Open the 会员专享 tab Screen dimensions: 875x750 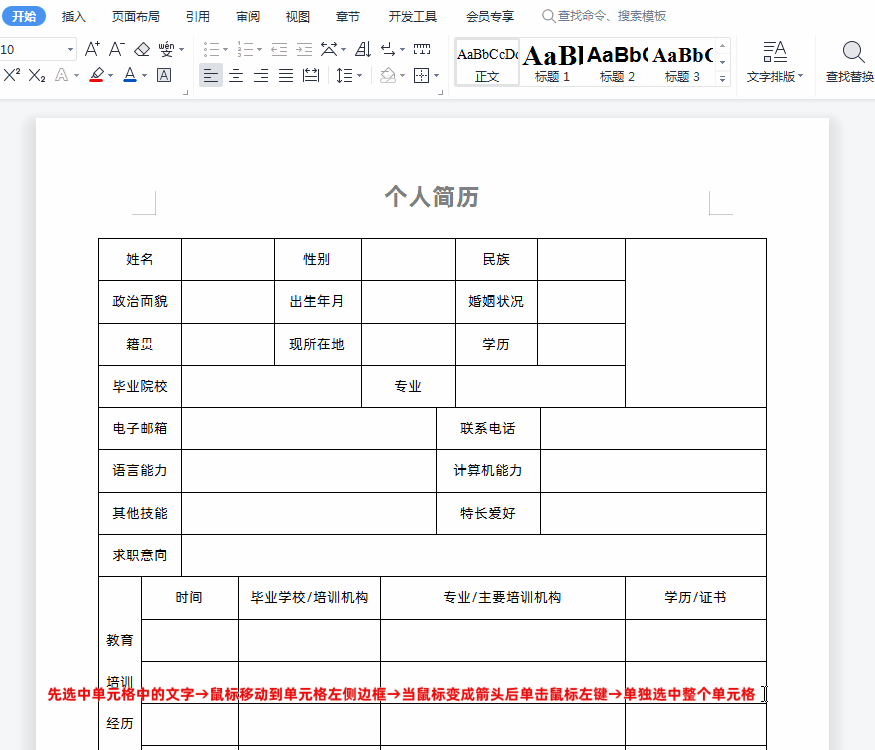490,16
